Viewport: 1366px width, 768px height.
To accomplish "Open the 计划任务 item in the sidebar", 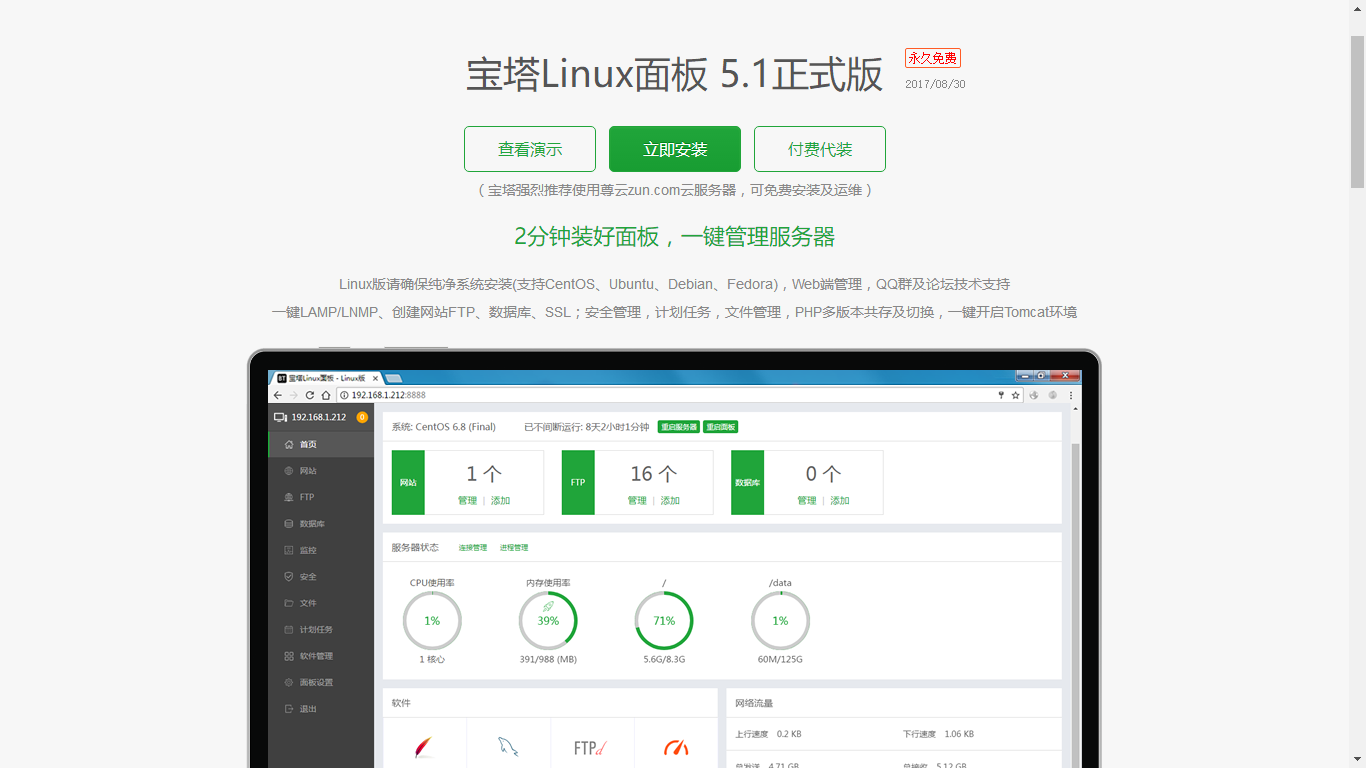I will click(x=320, y=629).
